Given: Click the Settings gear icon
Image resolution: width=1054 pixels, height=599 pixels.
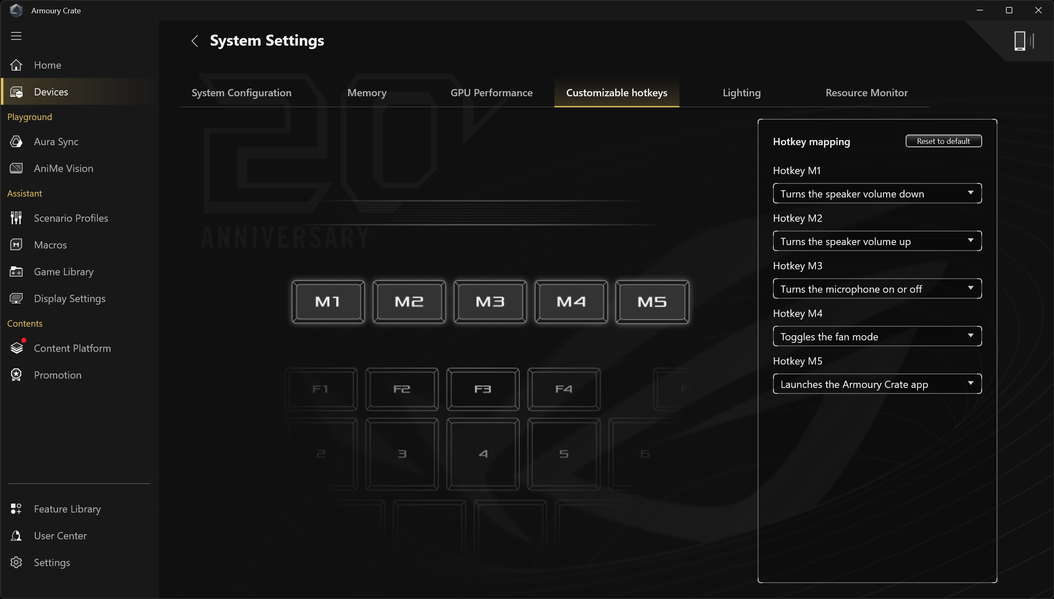Looking at the screenshot, I should (16, 563).
